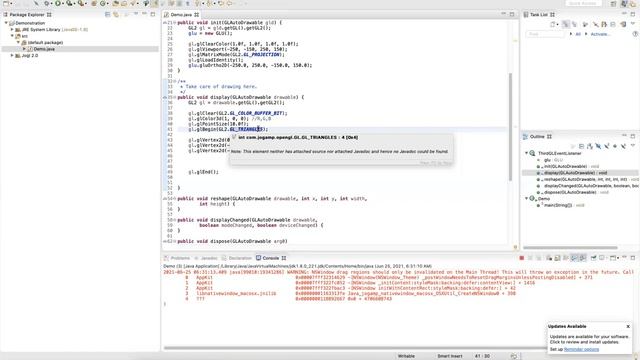Viewport: 640px width, 360px height.
Task: Collapse ThirdGLEventListener in Outline
Action: pos(527,153)
